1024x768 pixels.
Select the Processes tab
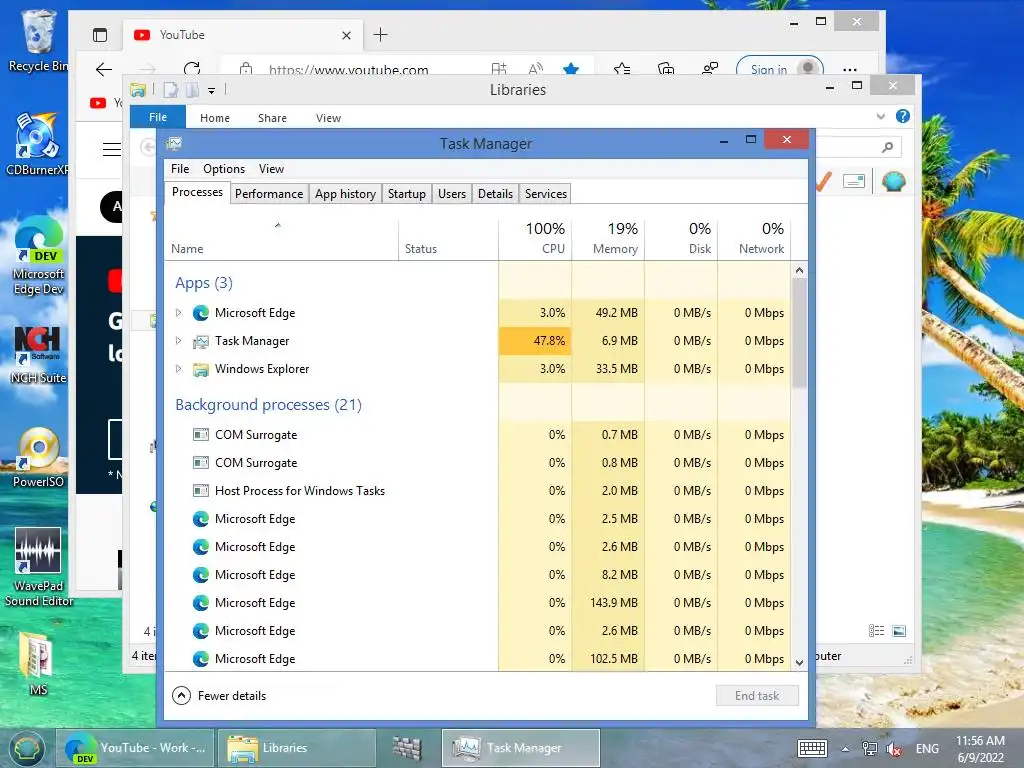197,192
